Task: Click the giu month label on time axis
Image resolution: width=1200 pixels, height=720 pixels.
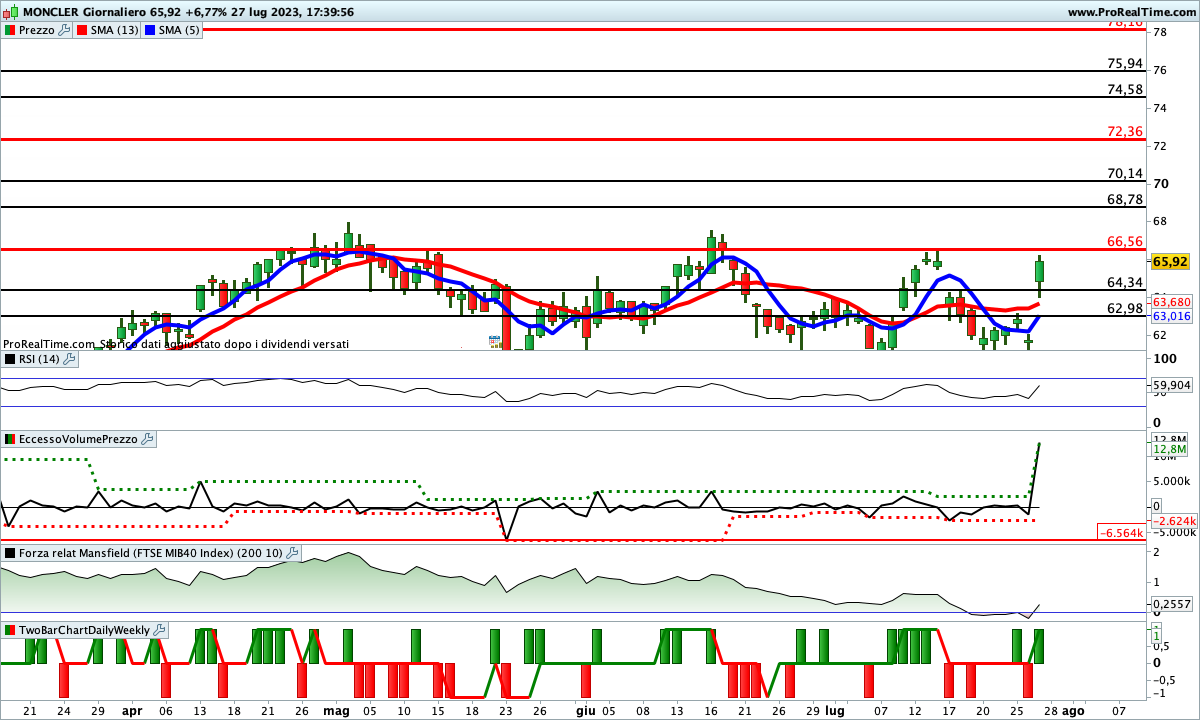Action: 585,709
